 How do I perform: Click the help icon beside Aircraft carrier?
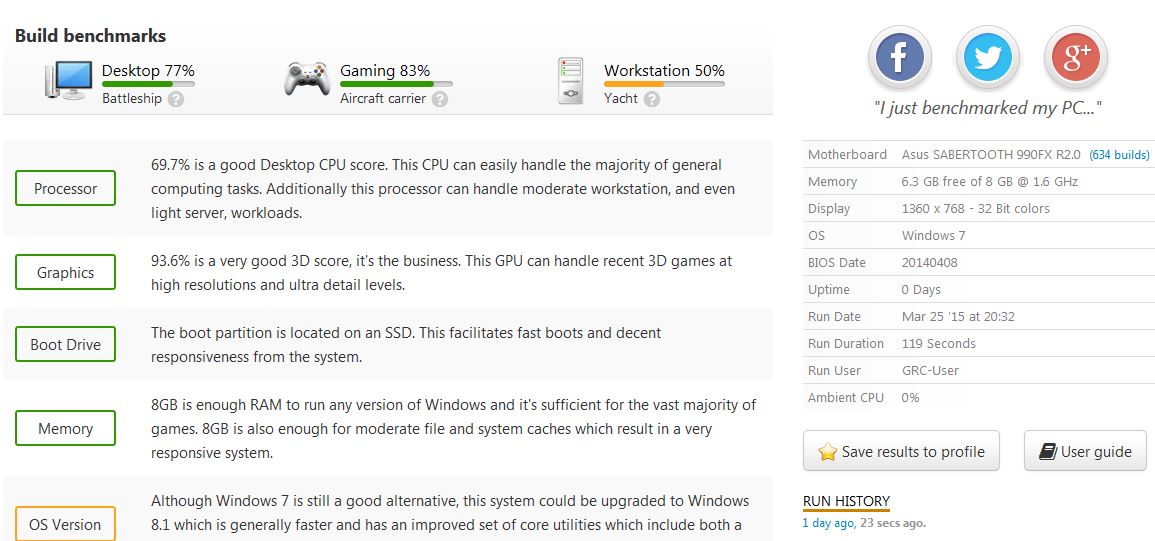point(440,99)
